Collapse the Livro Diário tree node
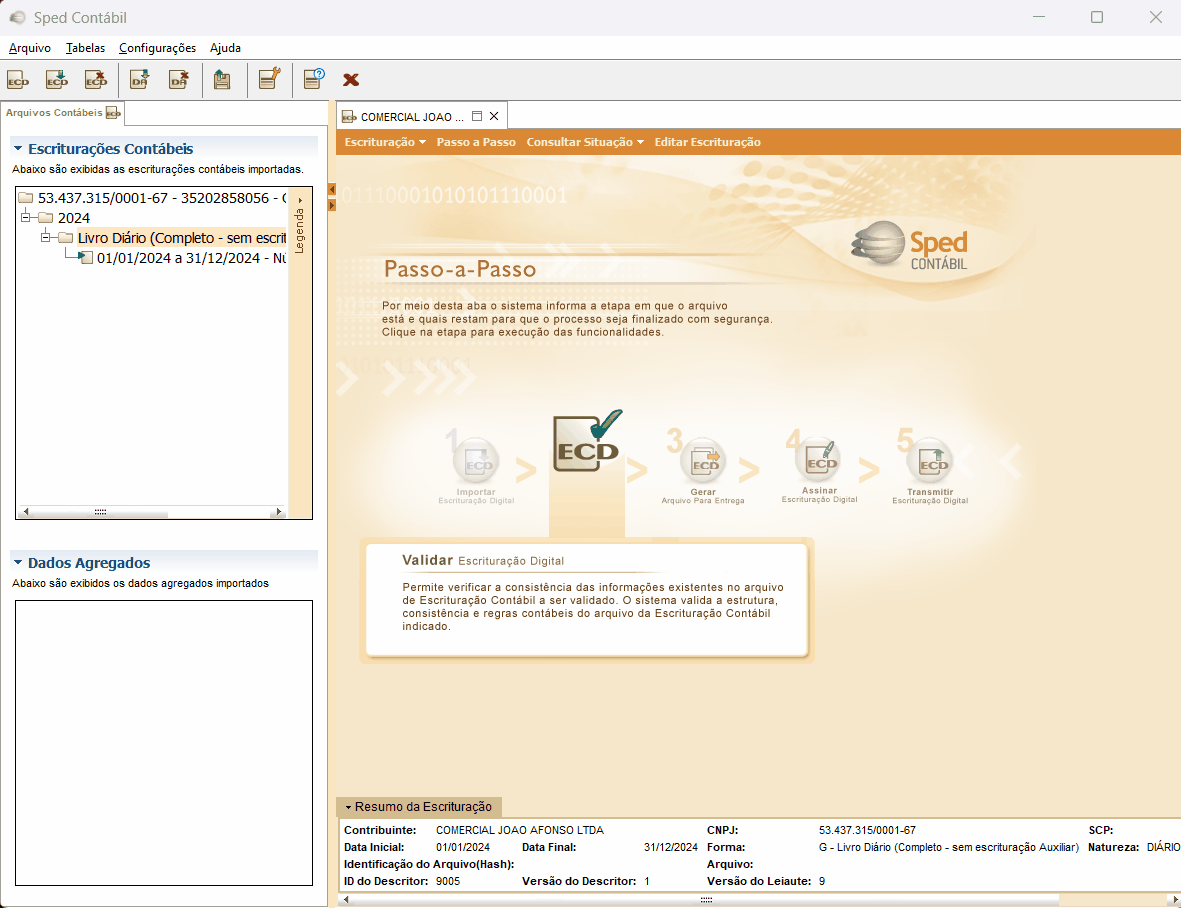1181x908 pixels. pyautogui.click(x=46, y=238)
